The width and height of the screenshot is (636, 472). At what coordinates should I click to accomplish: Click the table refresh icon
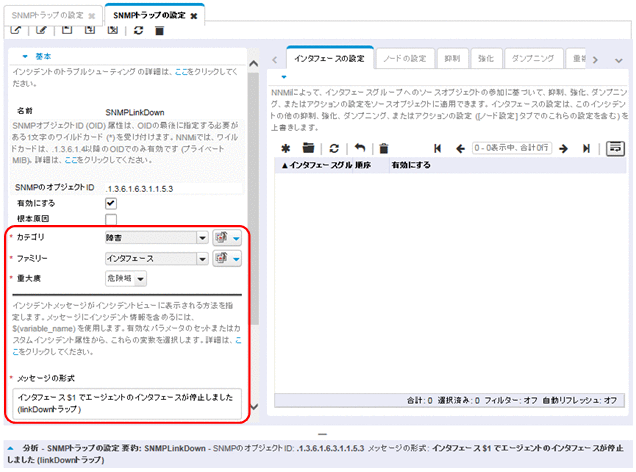point(334,148)
